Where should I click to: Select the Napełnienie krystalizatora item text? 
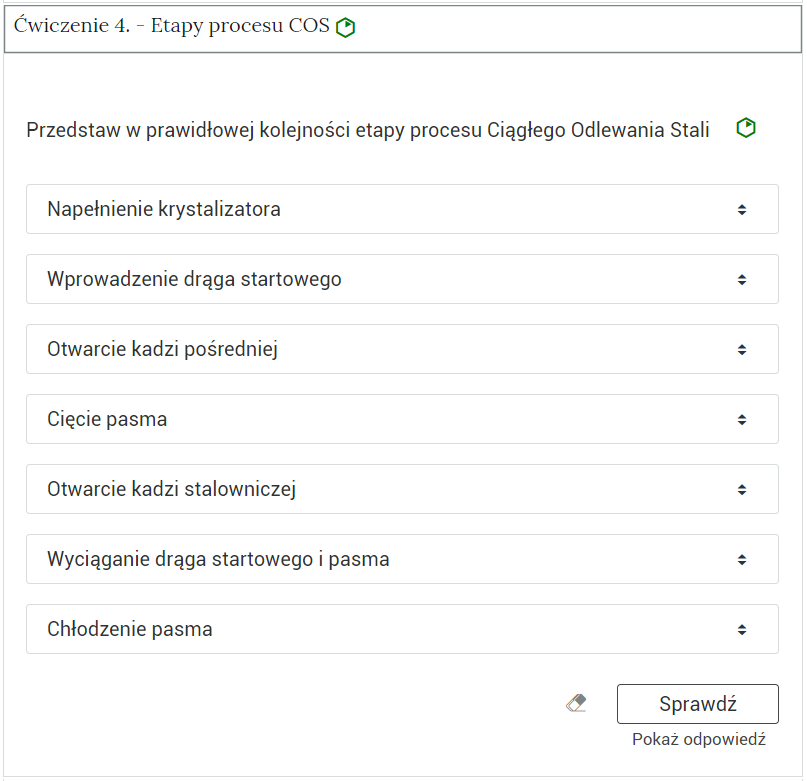tap(164, 210)
